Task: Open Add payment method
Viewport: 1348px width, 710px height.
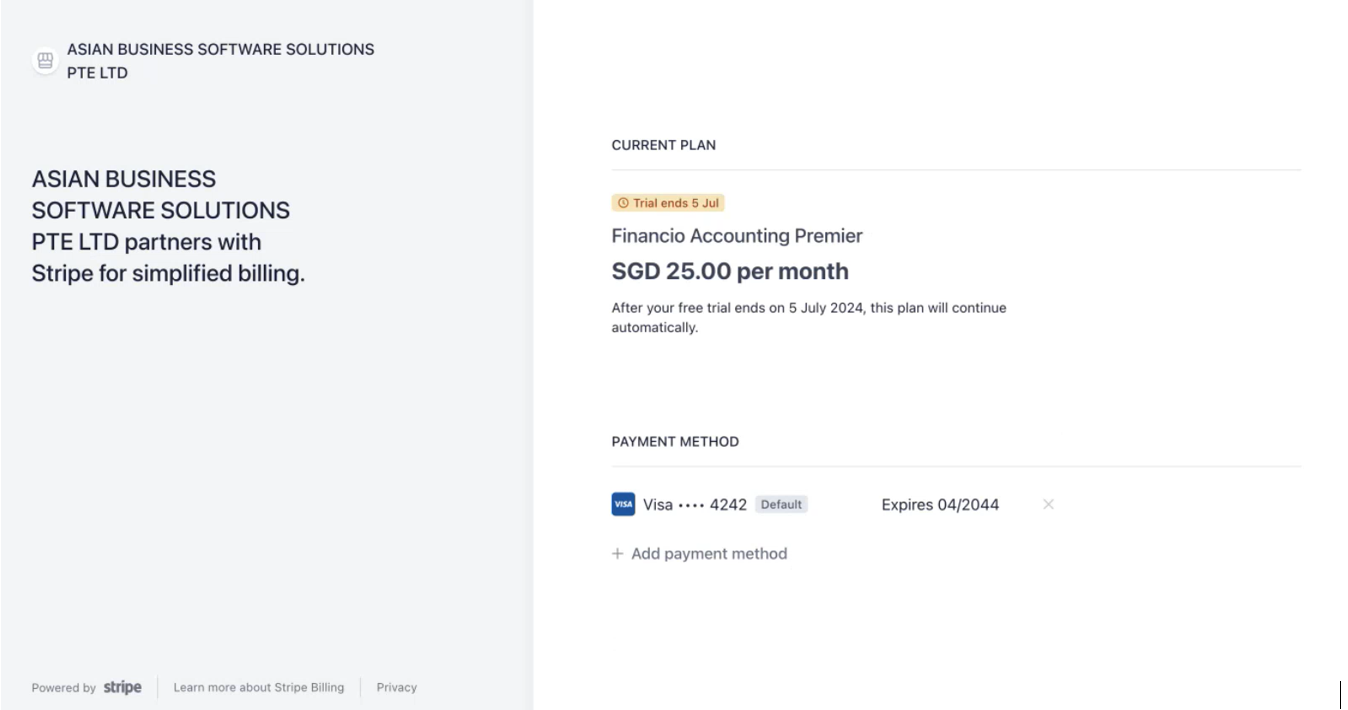Action: 700,553
